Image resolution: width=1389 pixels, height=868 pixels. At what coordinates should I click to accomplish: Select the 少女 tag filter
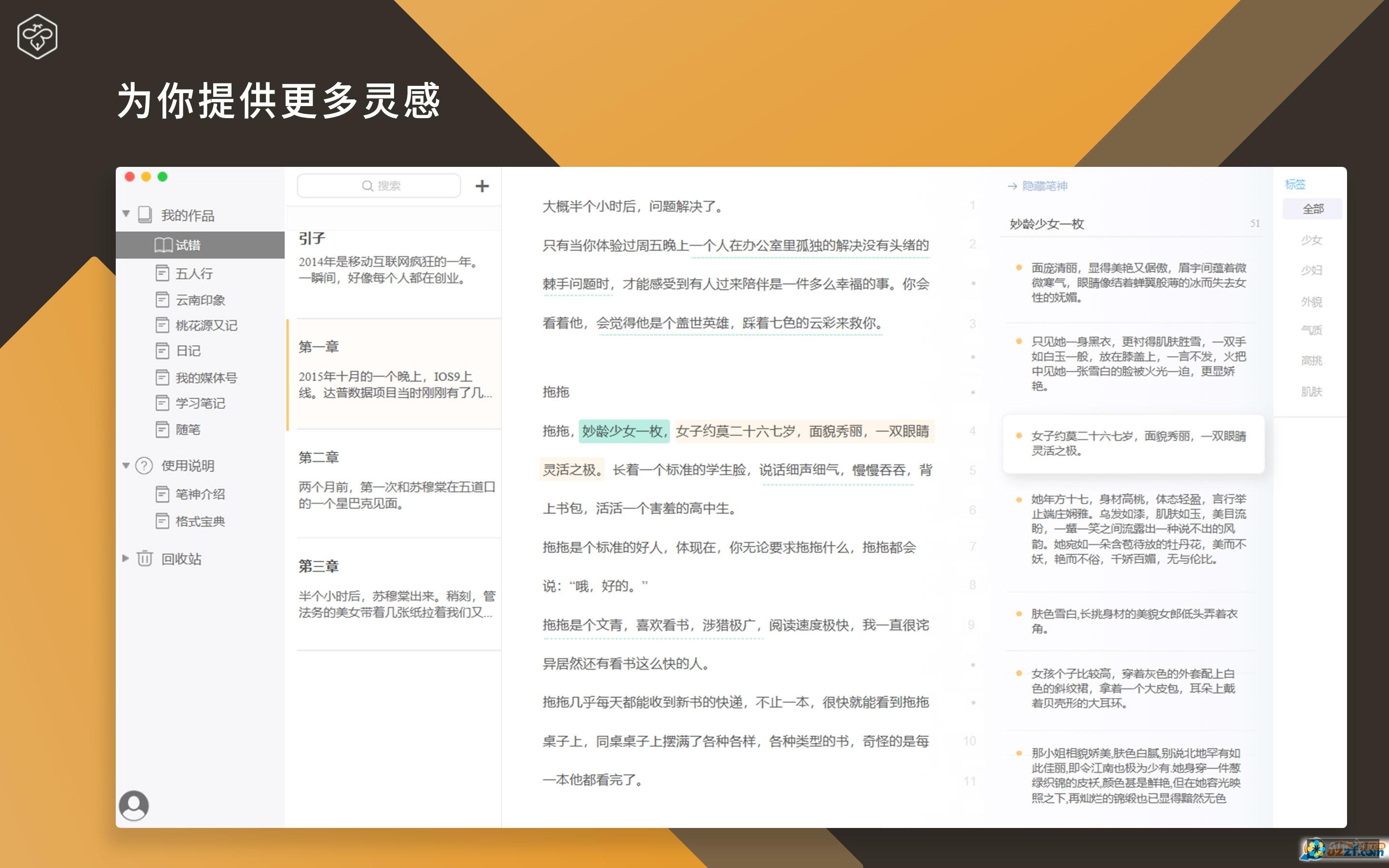pos(1311,240)
